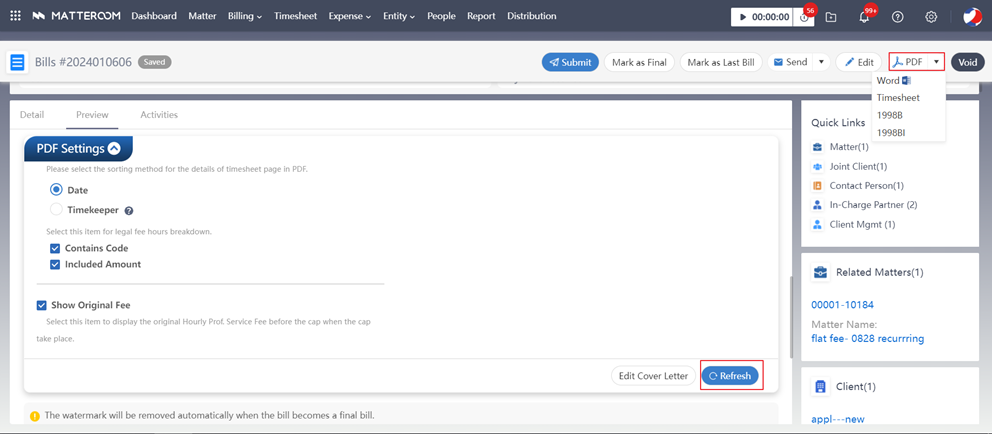Uncheck the Contains Code checkbox

[x=56, y=248]
